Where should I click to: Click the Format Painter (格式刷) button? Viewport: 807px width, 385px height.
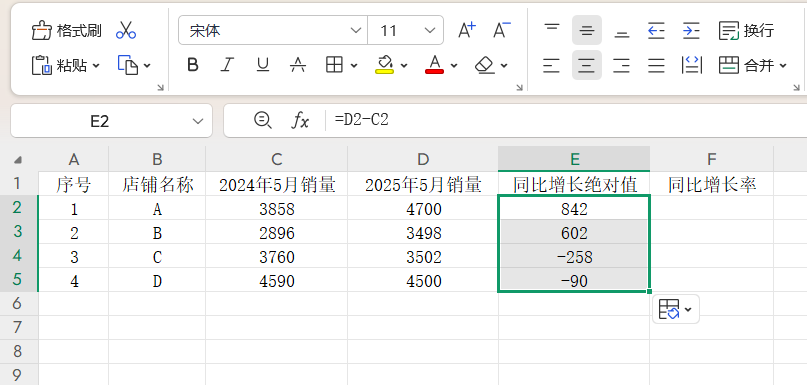click(x=66, y=31)
